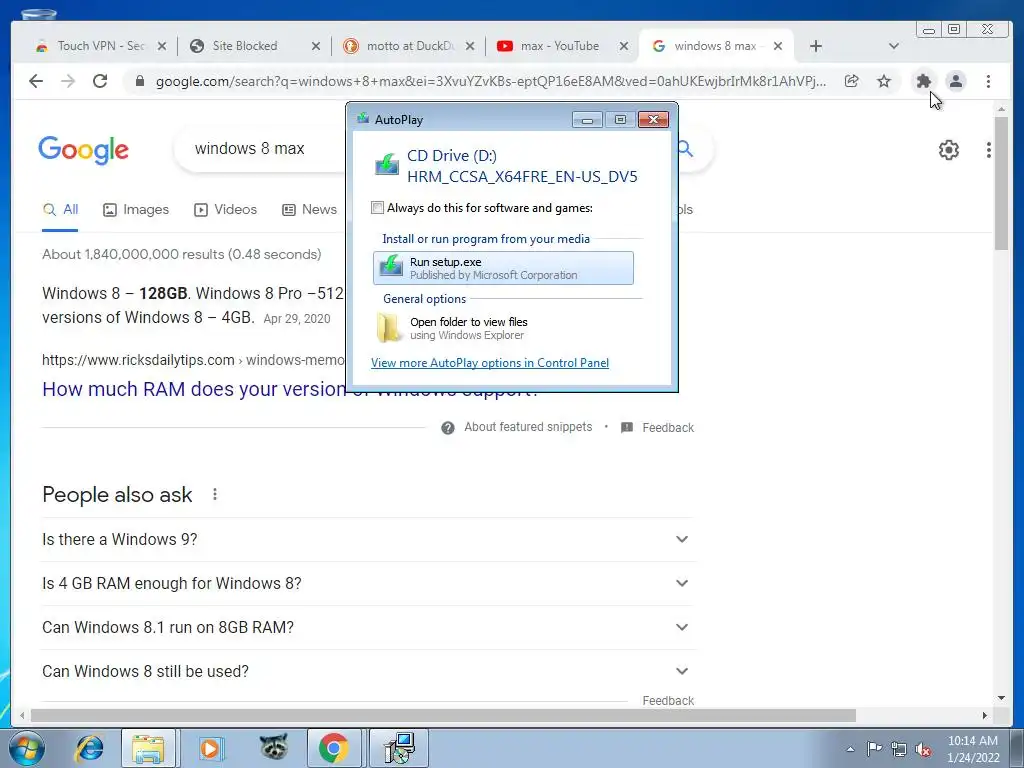Close the windows 8 max tab
The height and width of the screenshot is (768, 1024).
pos(778,46)
